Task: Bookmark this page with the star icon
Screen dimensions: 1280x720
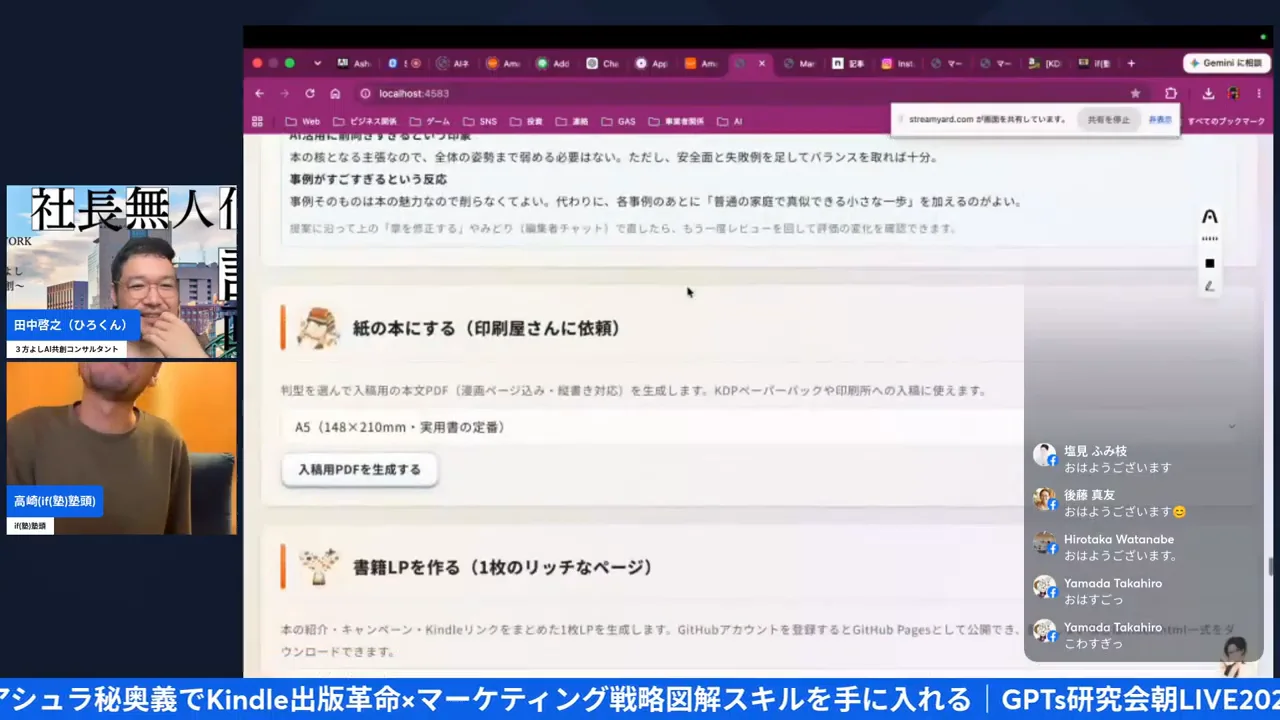Action: click(1135, 93)
